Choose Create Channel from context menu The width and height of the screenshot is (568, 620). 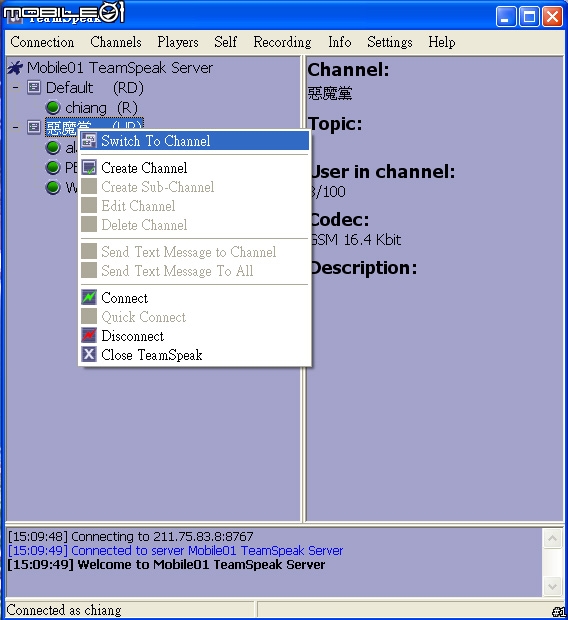[194, 168]
